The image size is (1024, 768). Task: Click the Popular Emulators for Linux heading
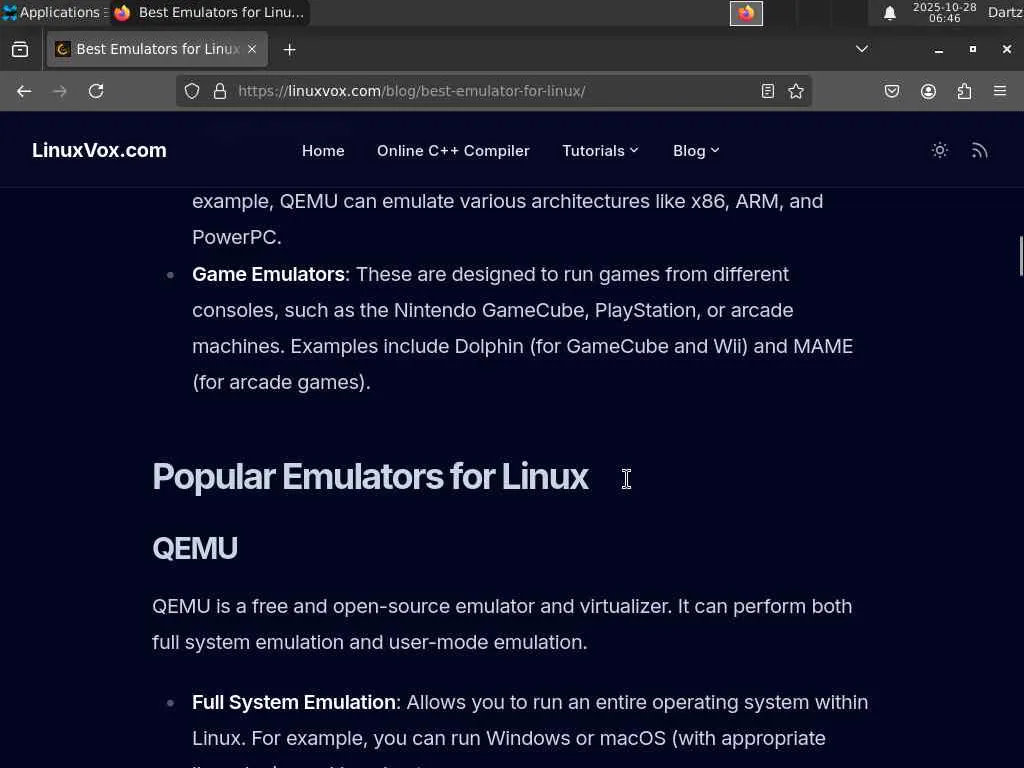370,477
